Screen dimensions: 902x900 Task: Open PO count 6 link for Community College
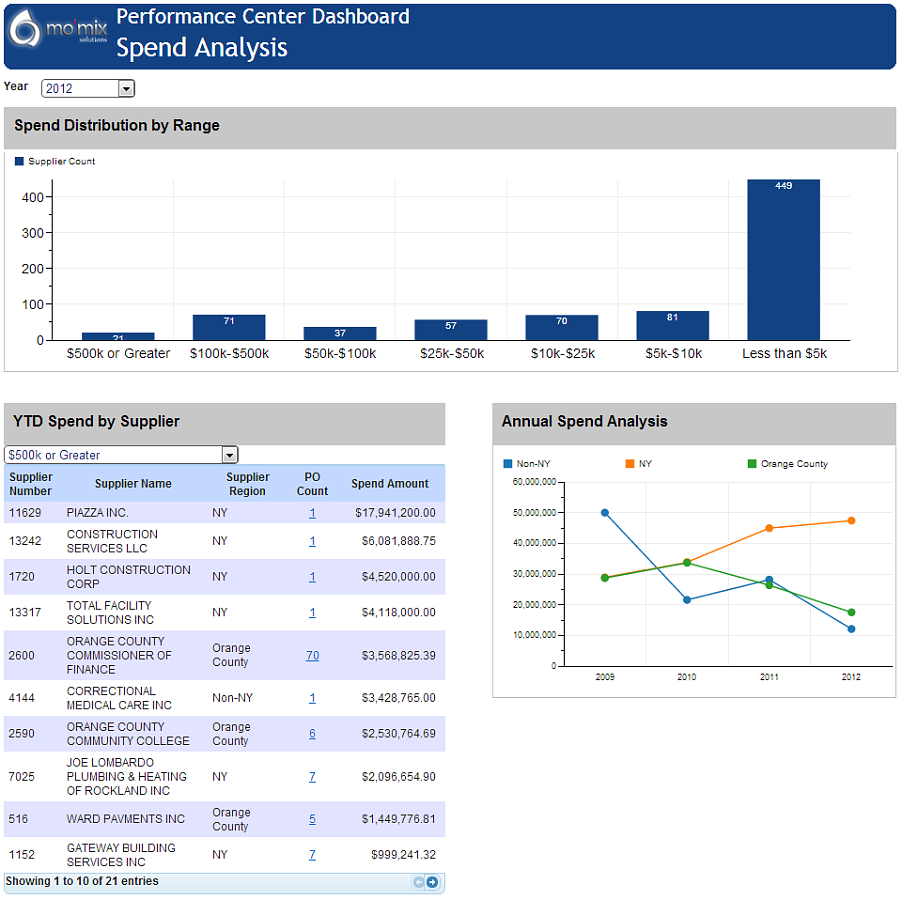(312, 734)
